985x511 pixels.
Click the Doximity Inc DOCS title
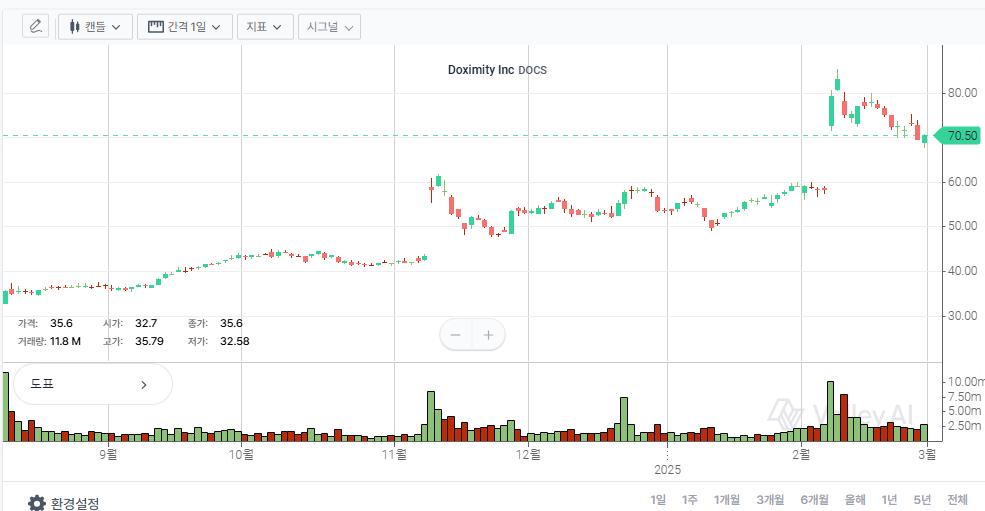[497, 70]
